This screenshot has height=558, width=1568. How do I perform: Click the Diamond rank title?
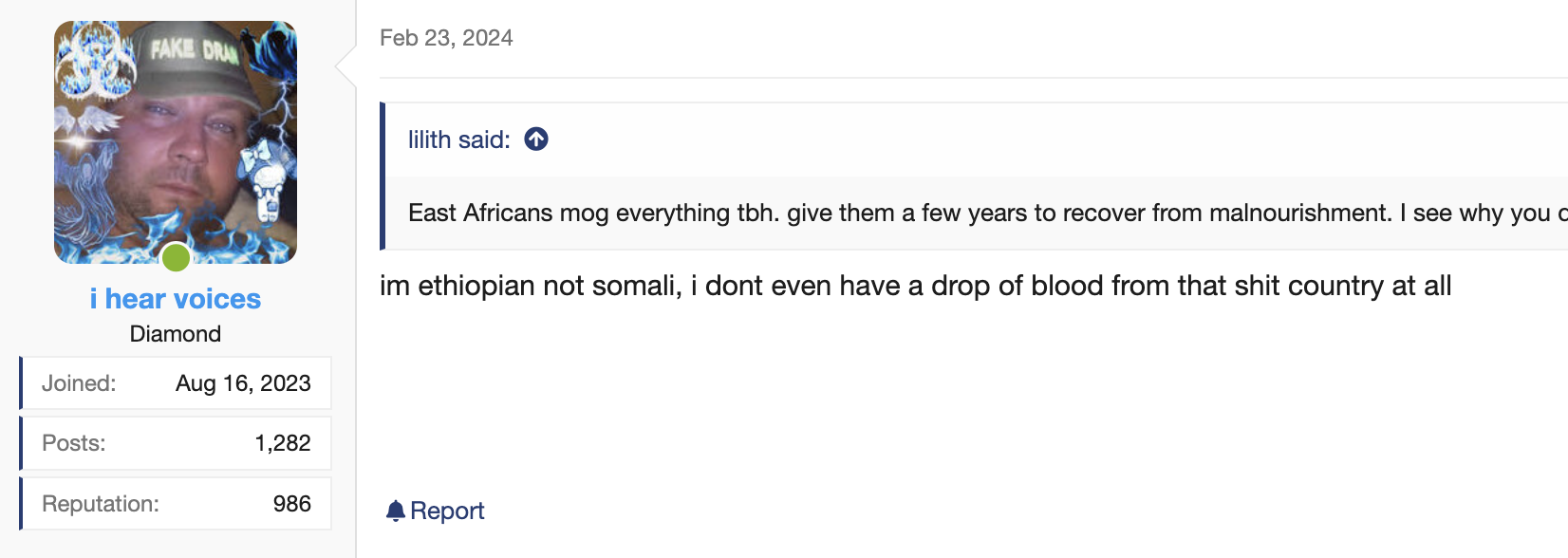[x=176, y=334]
